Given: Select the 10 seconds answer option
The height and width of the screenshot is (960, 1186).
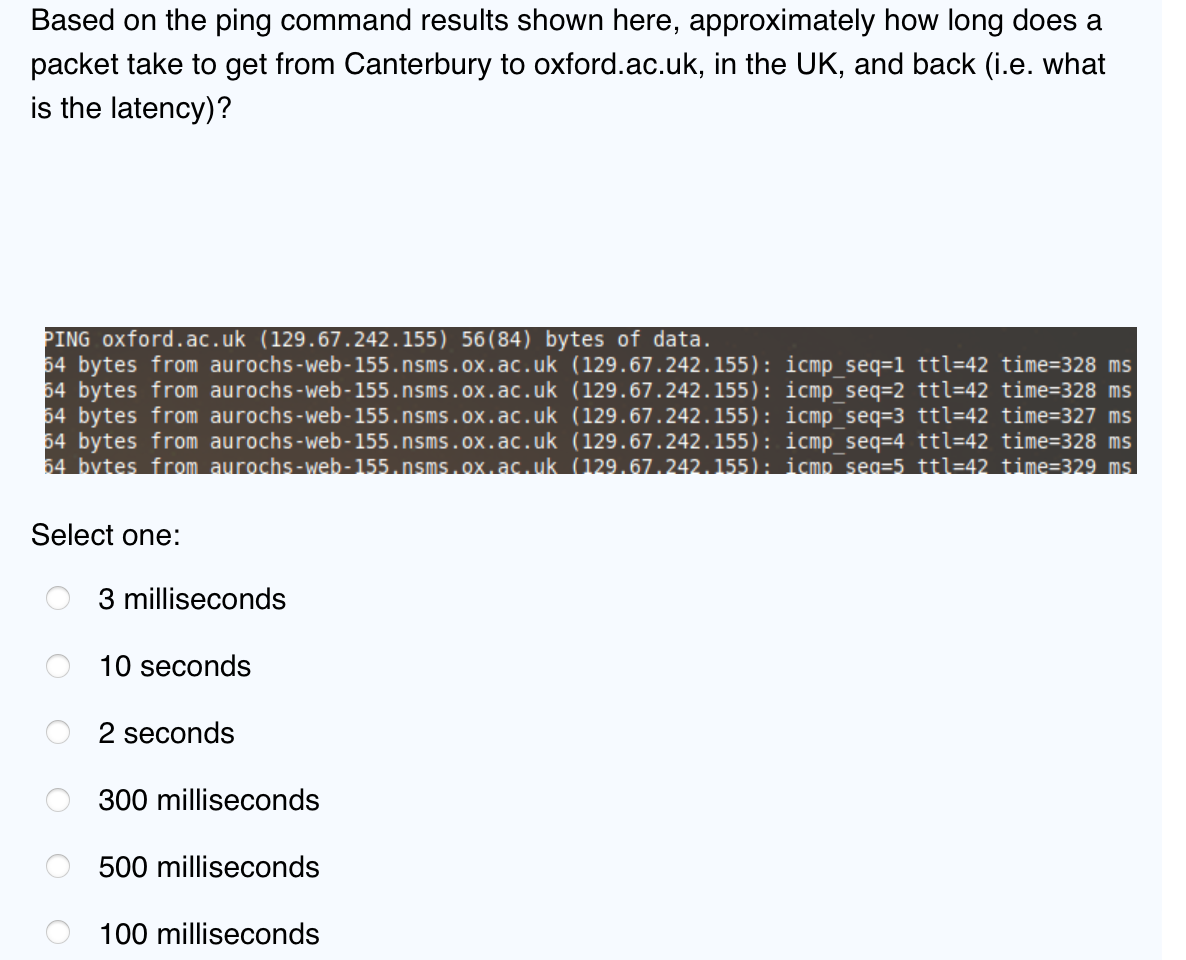Looking at the screenshot, I should (57, 665).
